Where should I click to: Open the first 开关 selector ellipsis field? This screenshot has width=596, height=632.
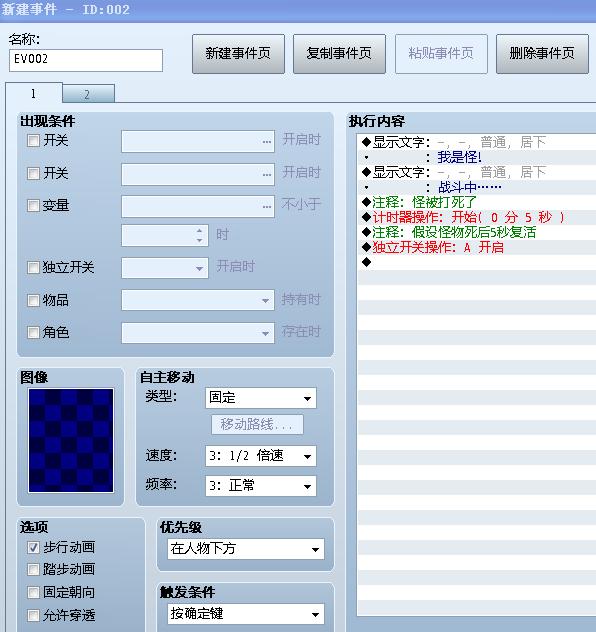tap(198, 141)
